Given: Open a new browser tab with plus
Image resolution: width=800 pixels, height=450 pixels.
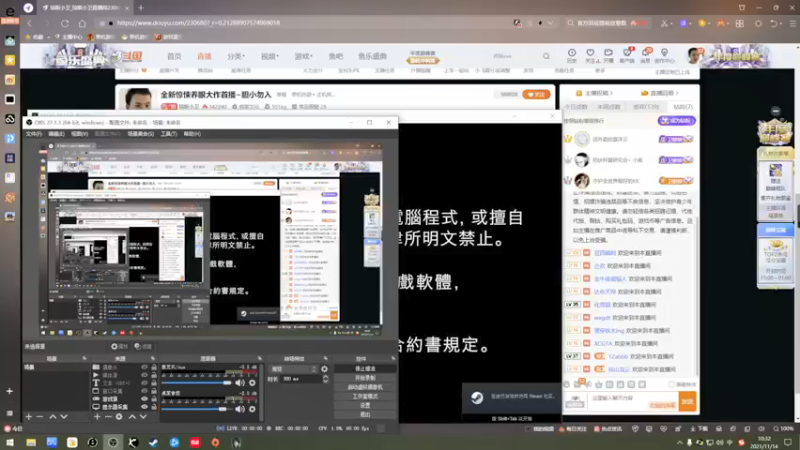Looking at the screenshot, I should pos(141,8).
